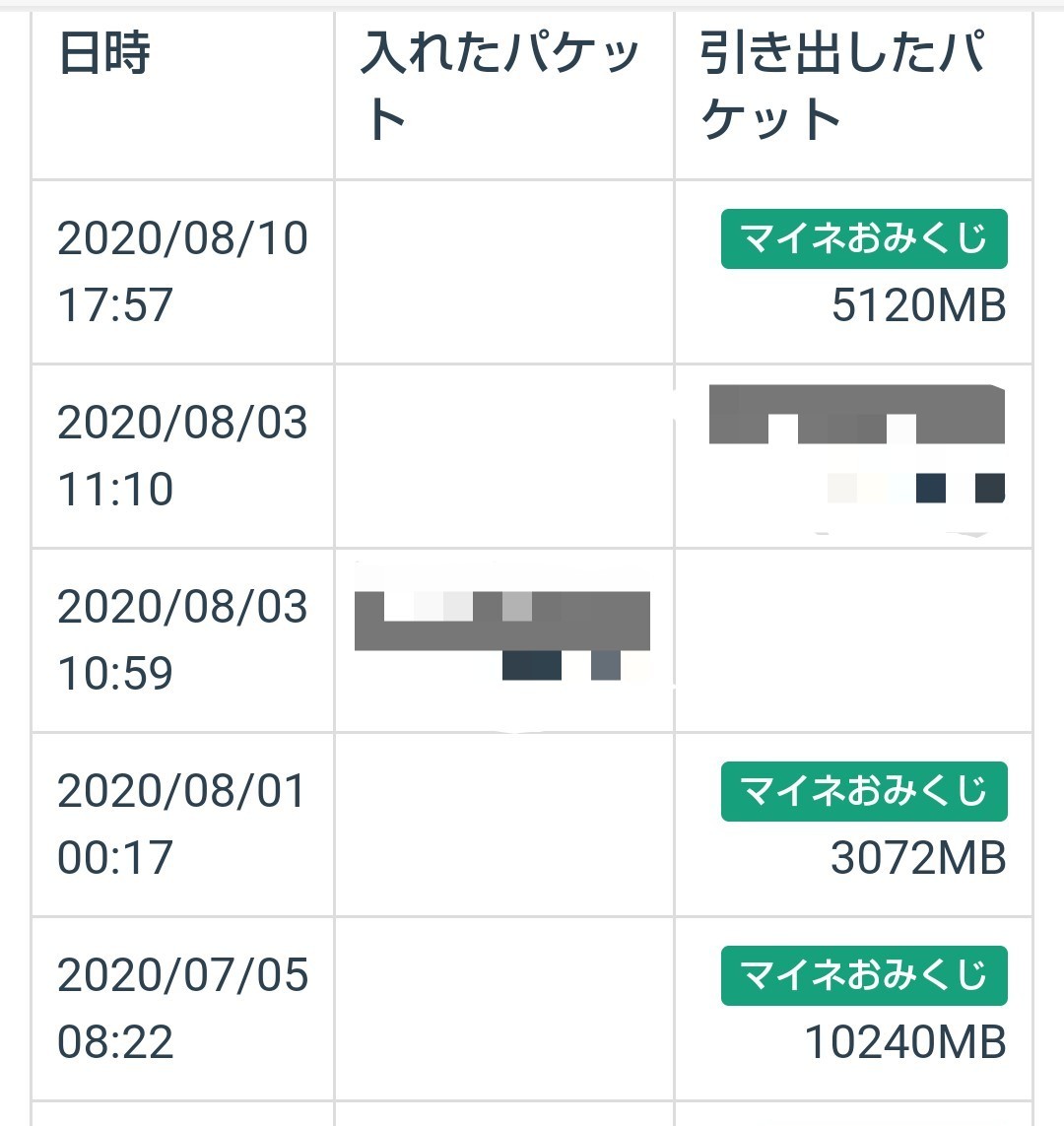Tap the マイネおみくじ badge above 10240MB
1064x1126 pixels.
point(864,975)
